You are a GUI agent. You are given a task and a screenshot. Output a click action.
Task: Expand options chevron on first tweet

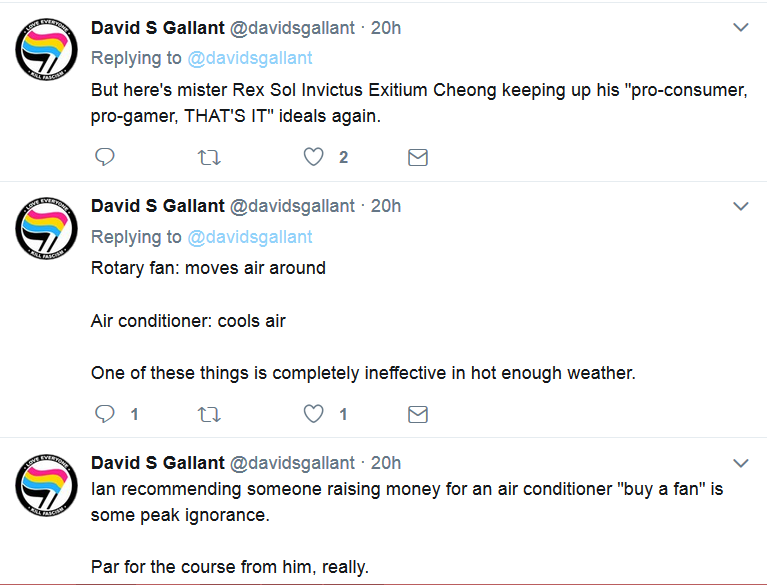point(741,27)
